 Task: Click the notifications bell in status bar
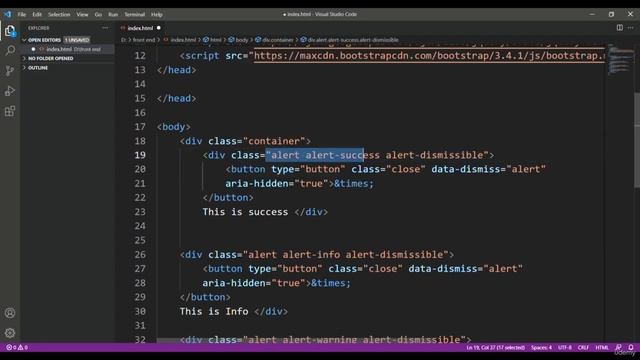631,347
